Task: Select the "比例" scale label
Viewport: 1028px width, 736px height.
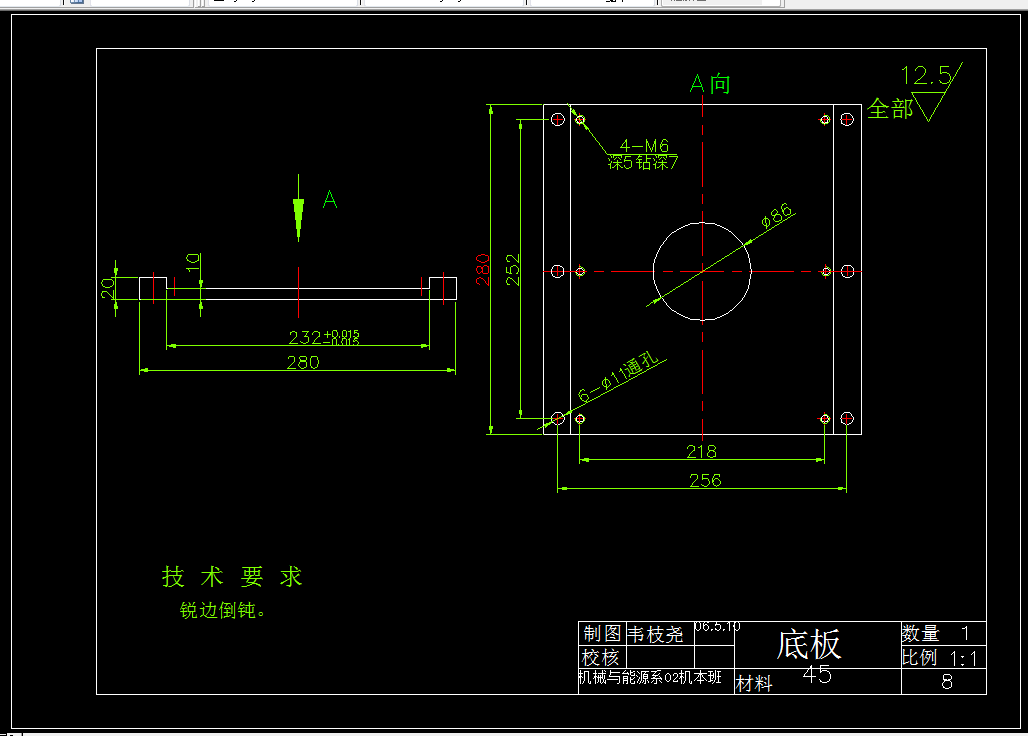Action: 919,657
